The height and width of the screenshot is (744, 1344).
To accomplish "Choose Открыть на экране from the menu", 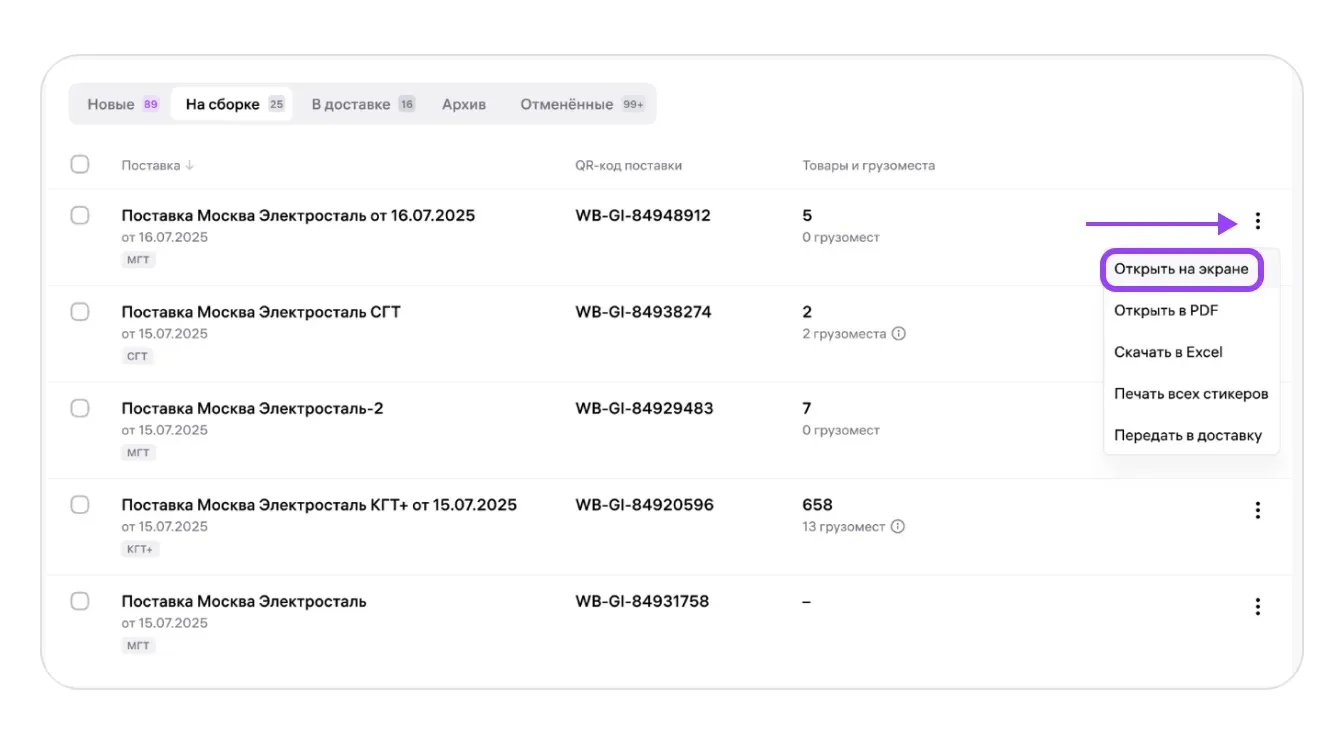I will point(1181,270).
